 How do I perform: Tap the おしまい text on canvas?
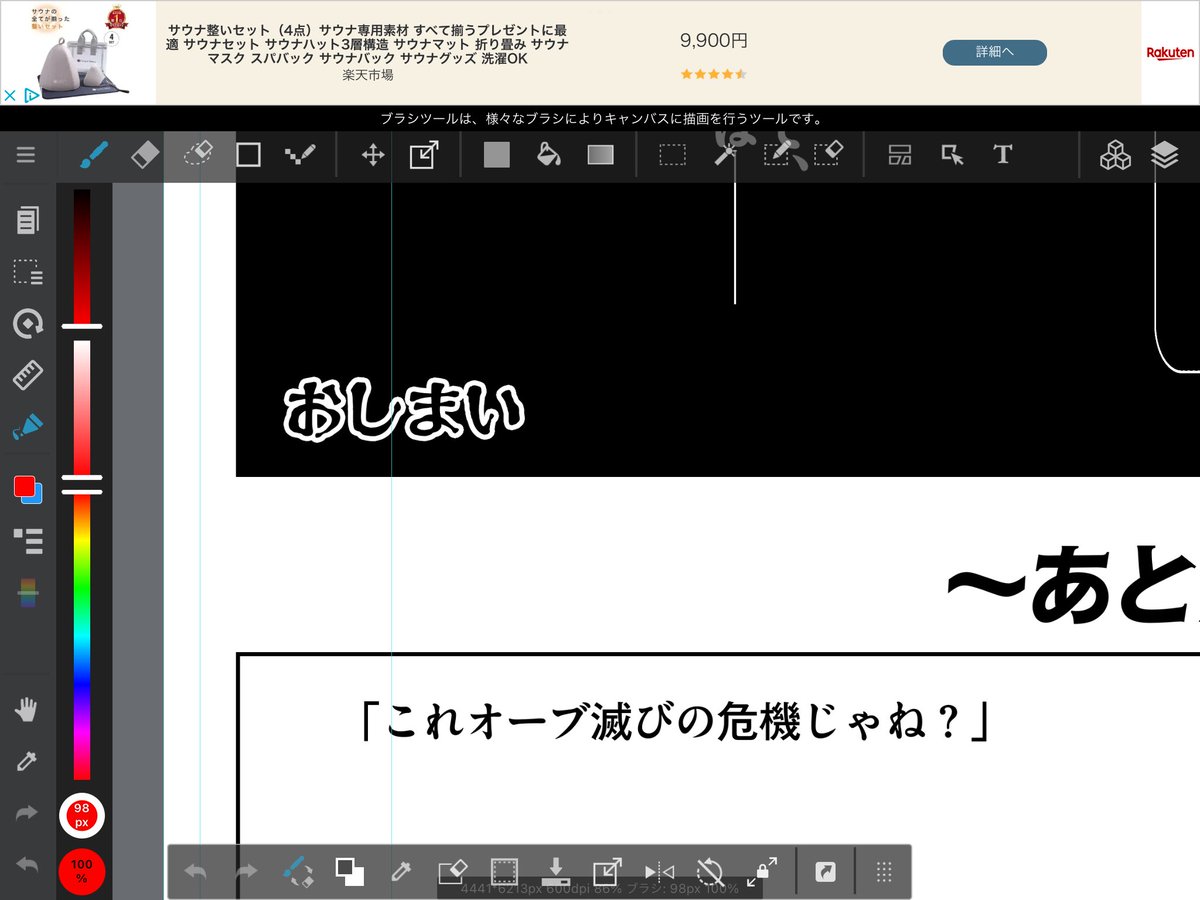click(x=404, y=410)
